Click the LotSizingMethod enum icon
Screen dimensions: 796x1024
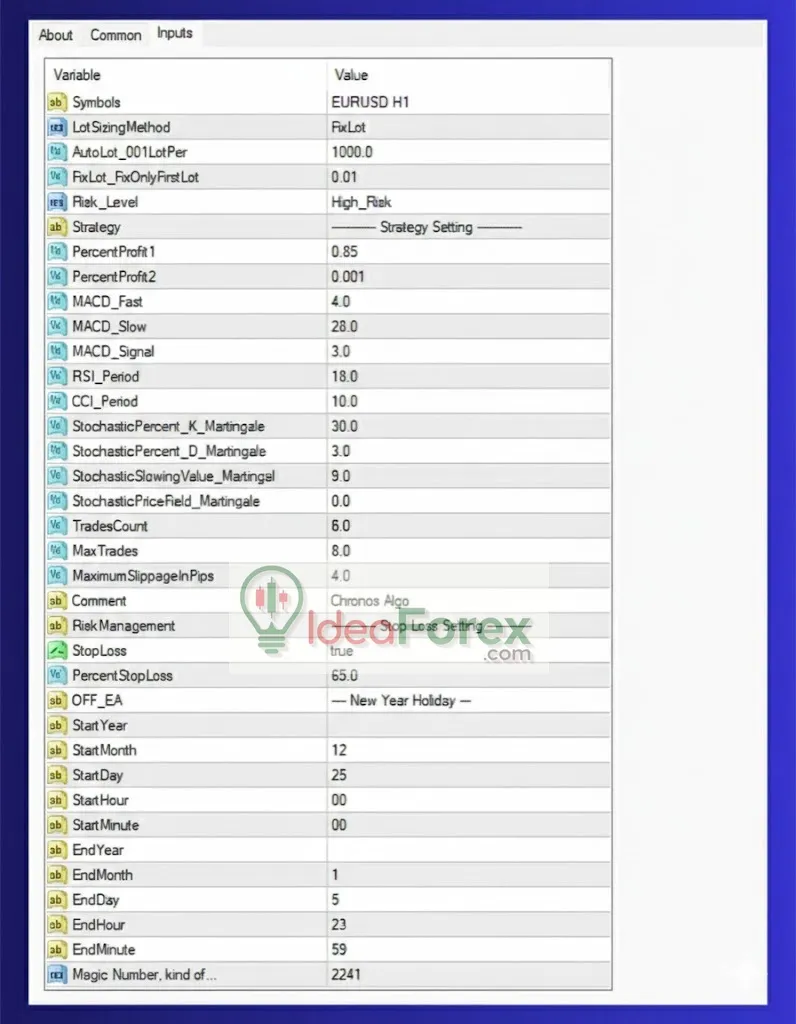click(57, 127)
